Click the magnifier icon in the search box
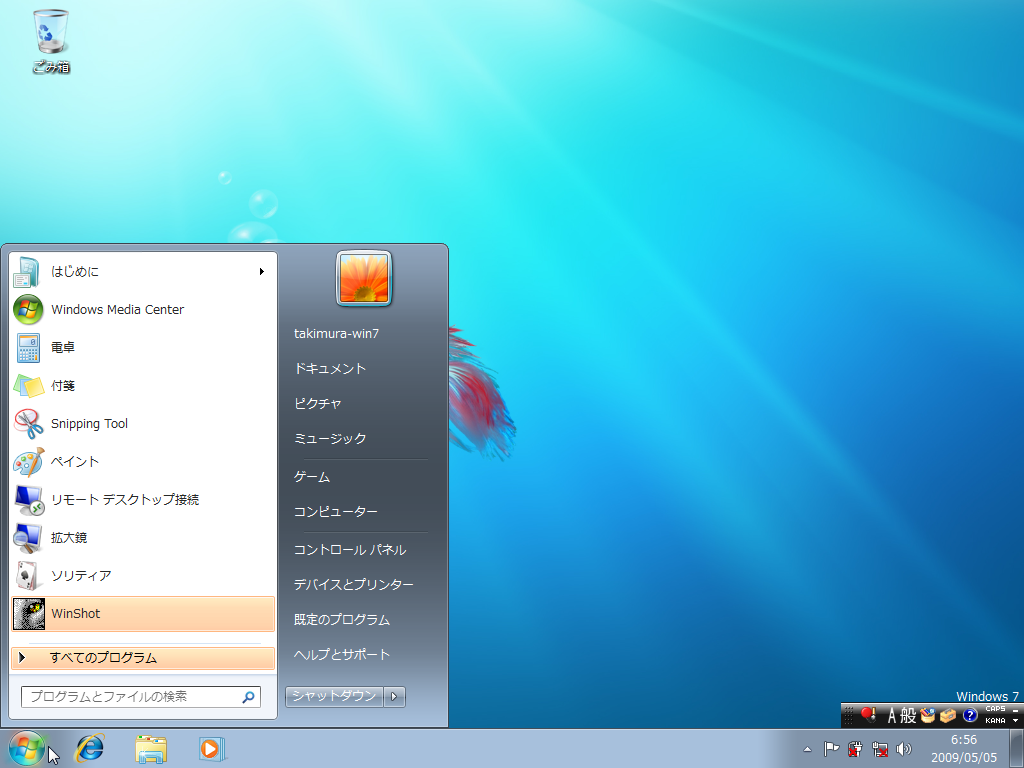Image resolution: width=1024 pixels, height=768 pixels. (248, 697)
